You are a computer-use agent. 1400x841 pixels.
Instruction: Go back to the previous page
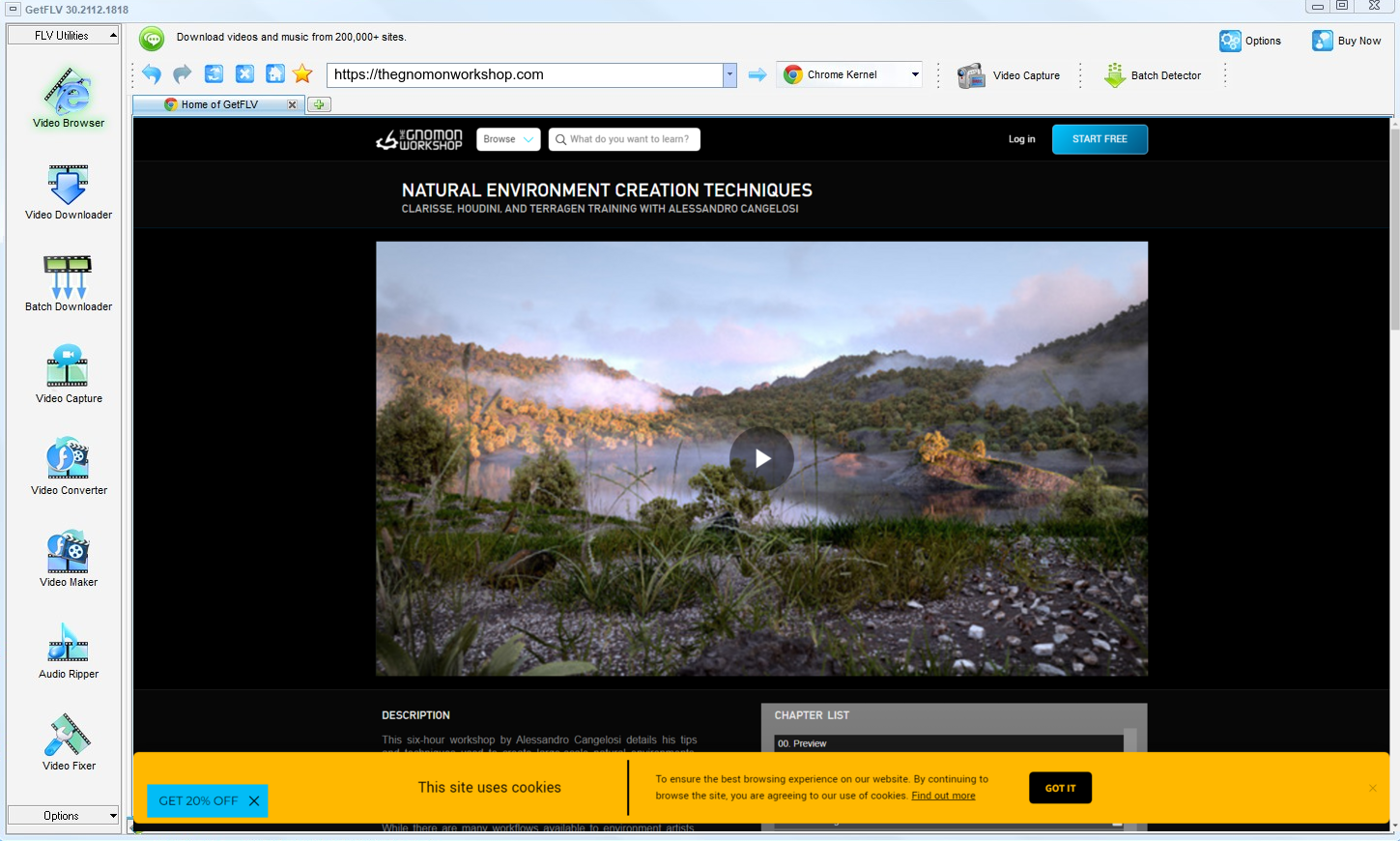point(152,74)
